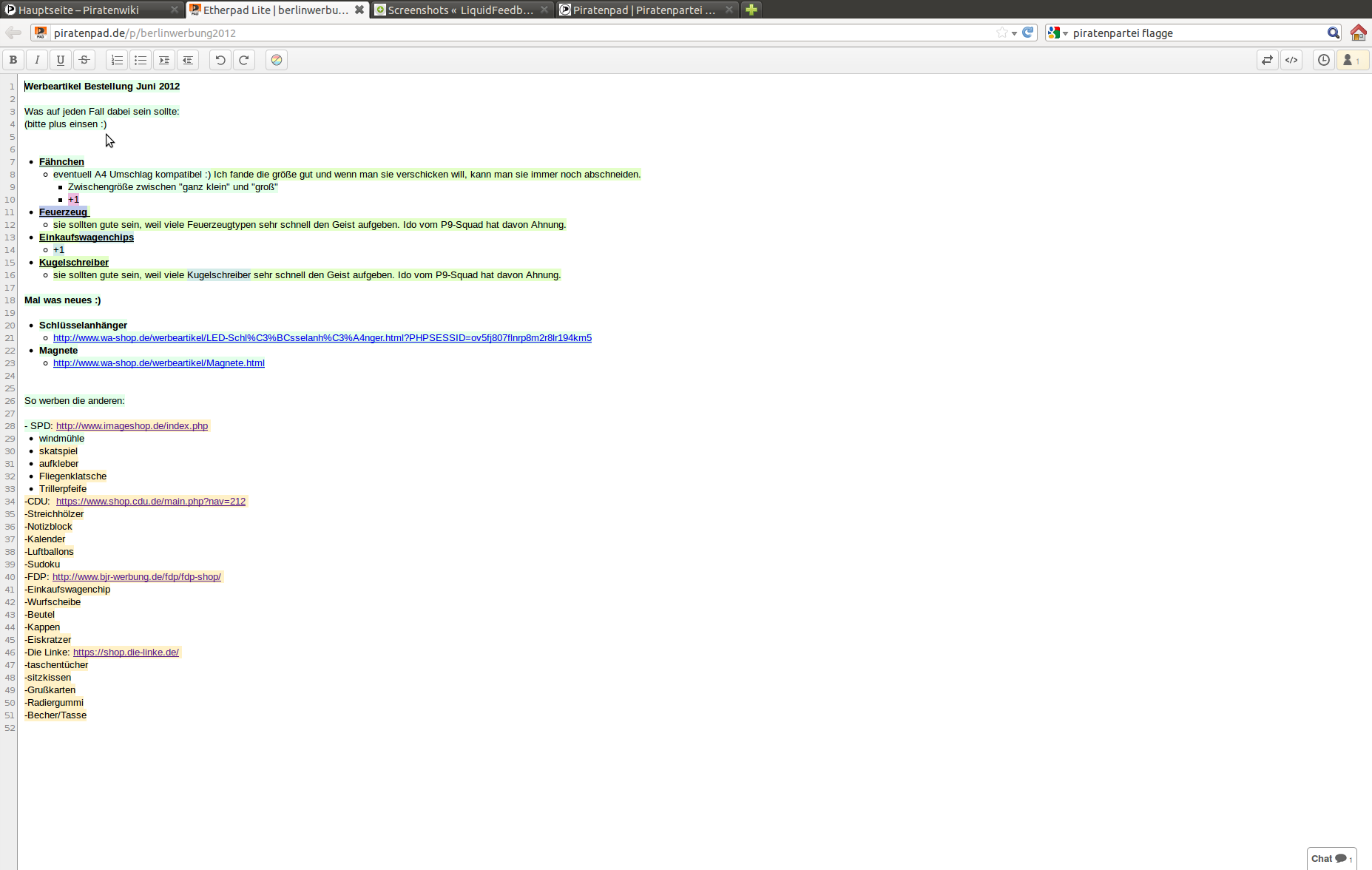This screenshot has height=870, width=1372.
Task: Switch to the Screenshots LiquidFeedback tab
Action: [460, 10]
